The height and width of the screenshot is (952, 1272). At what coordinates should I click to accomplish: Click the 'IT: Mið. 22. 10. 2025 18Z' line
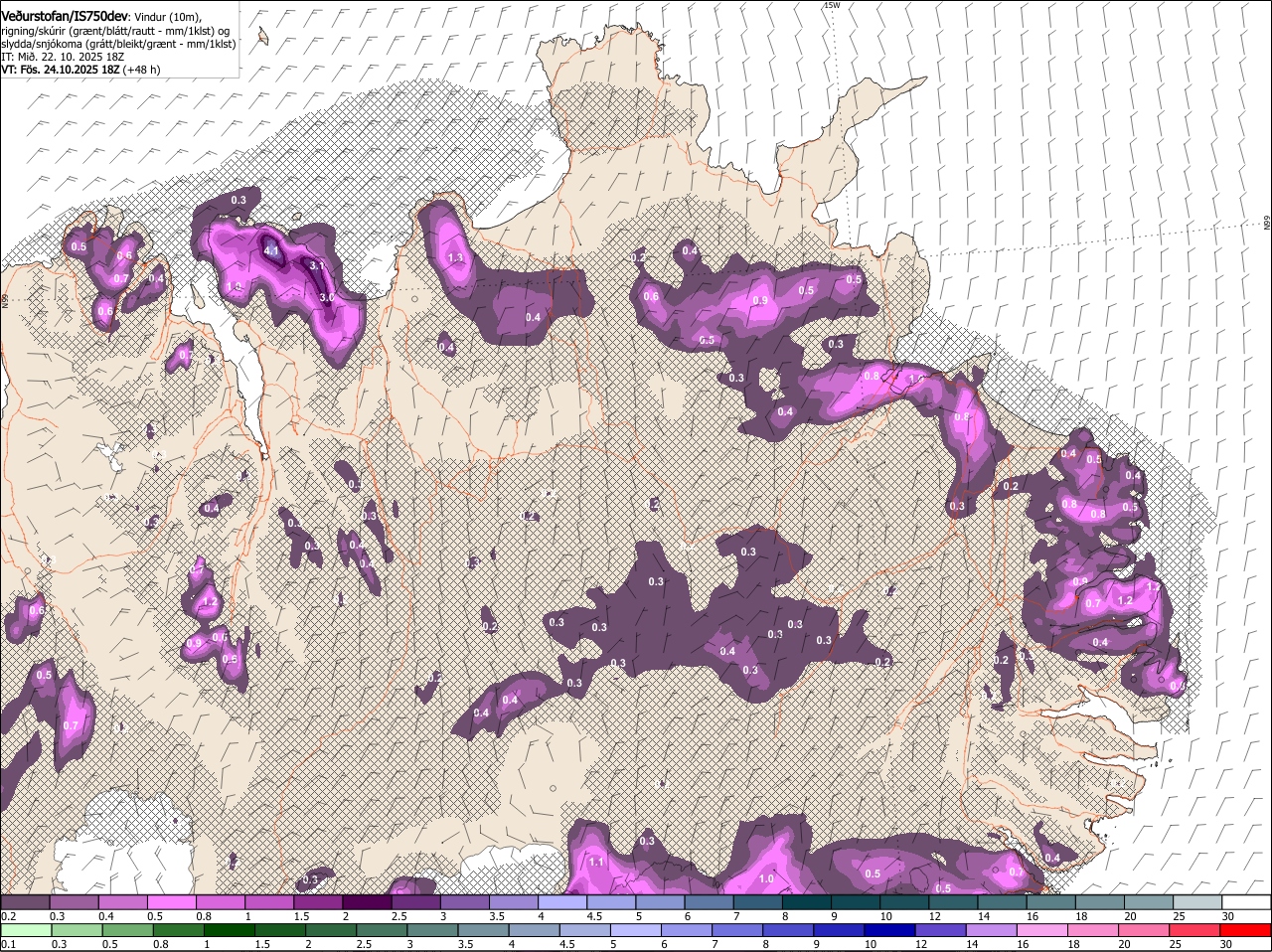point(63,57)
